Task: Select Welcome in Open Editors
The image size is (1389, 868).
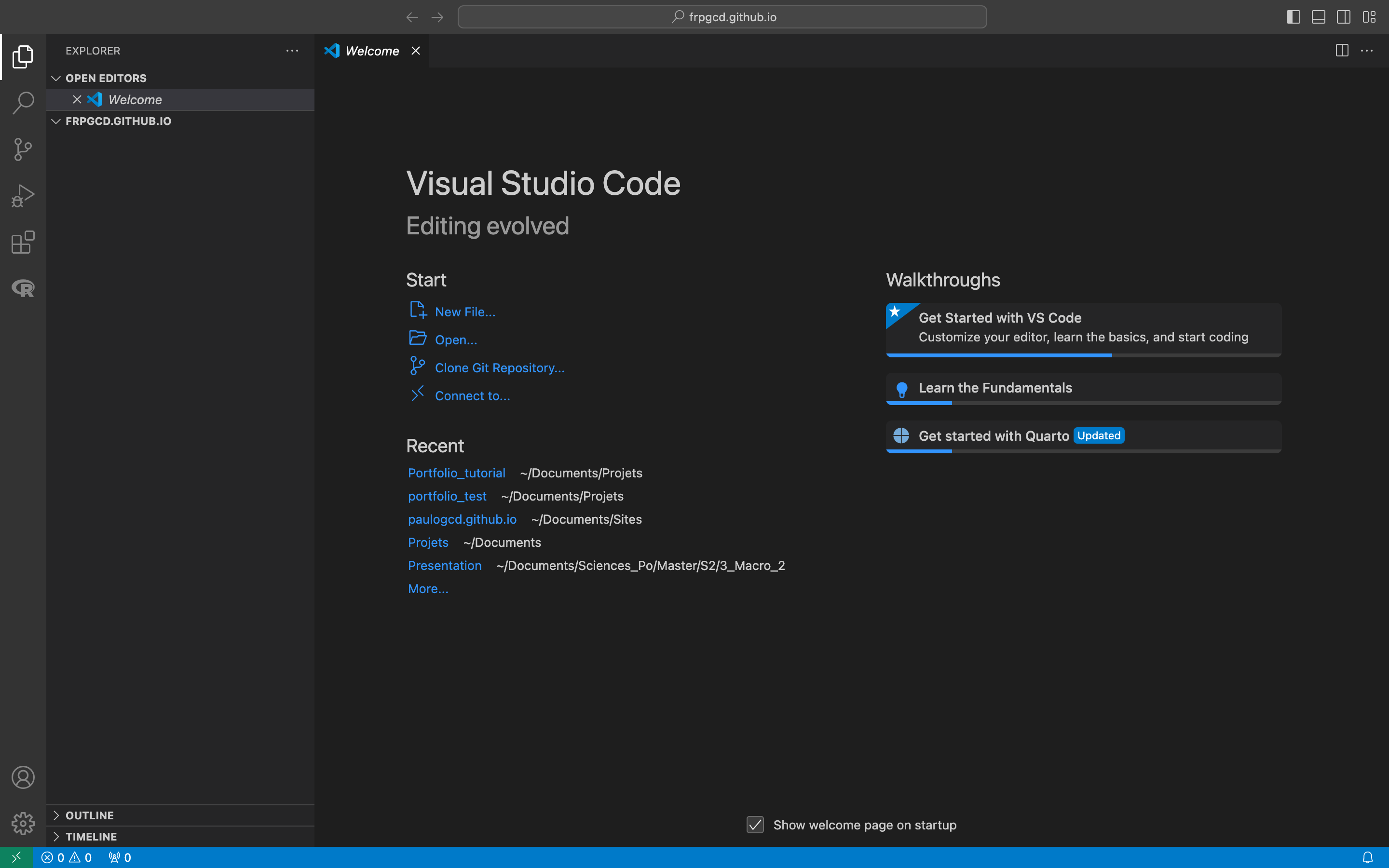Action: click(180, 99)
